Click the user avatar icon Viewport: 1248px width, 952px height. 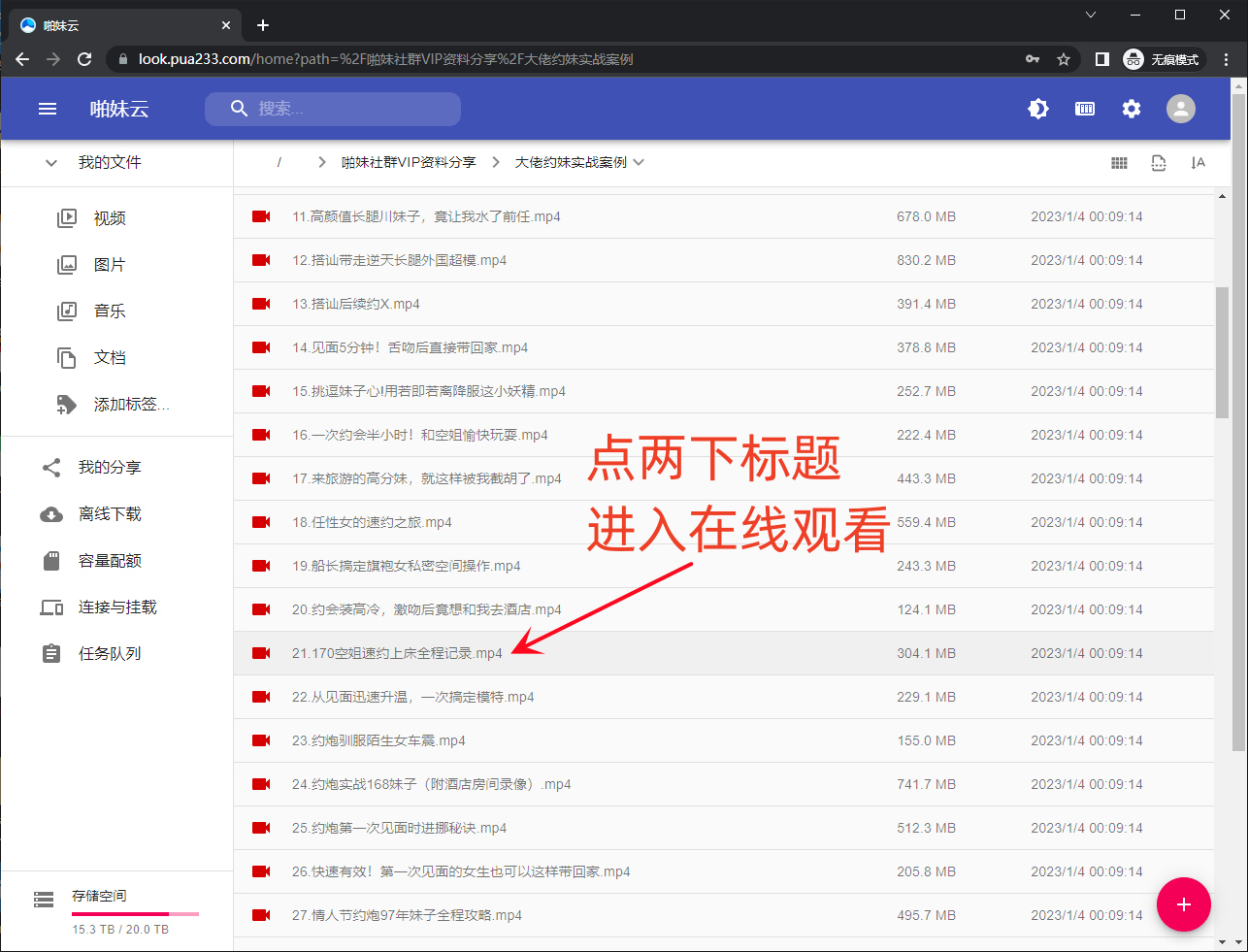pos(1180,109)
